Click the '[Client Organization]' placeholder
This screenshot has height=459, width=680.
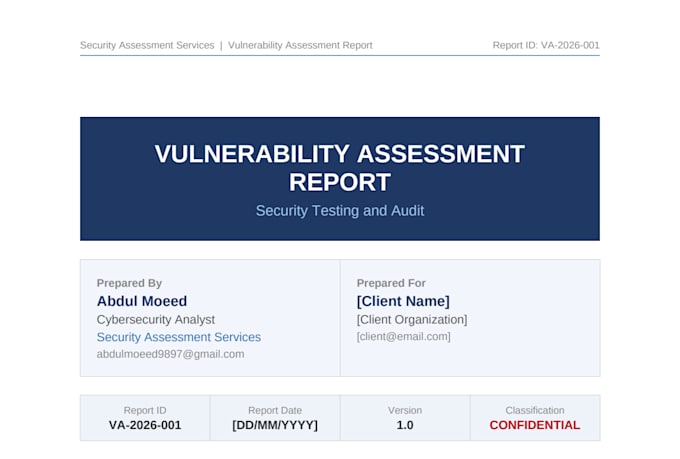pyautogui.click(x=412, y=320)
